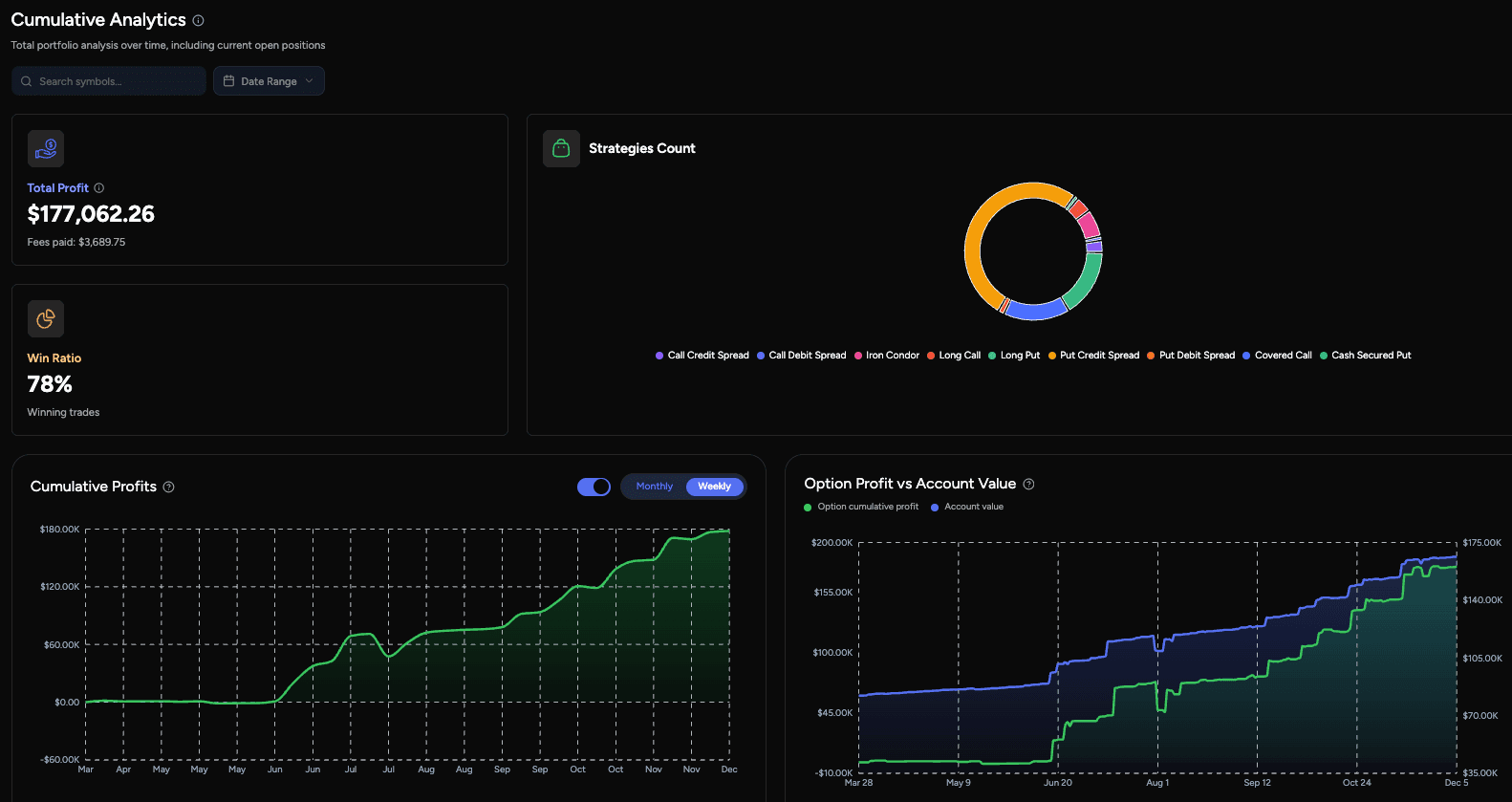Click the Date Range chevron arrow

(x=310, y=81)
